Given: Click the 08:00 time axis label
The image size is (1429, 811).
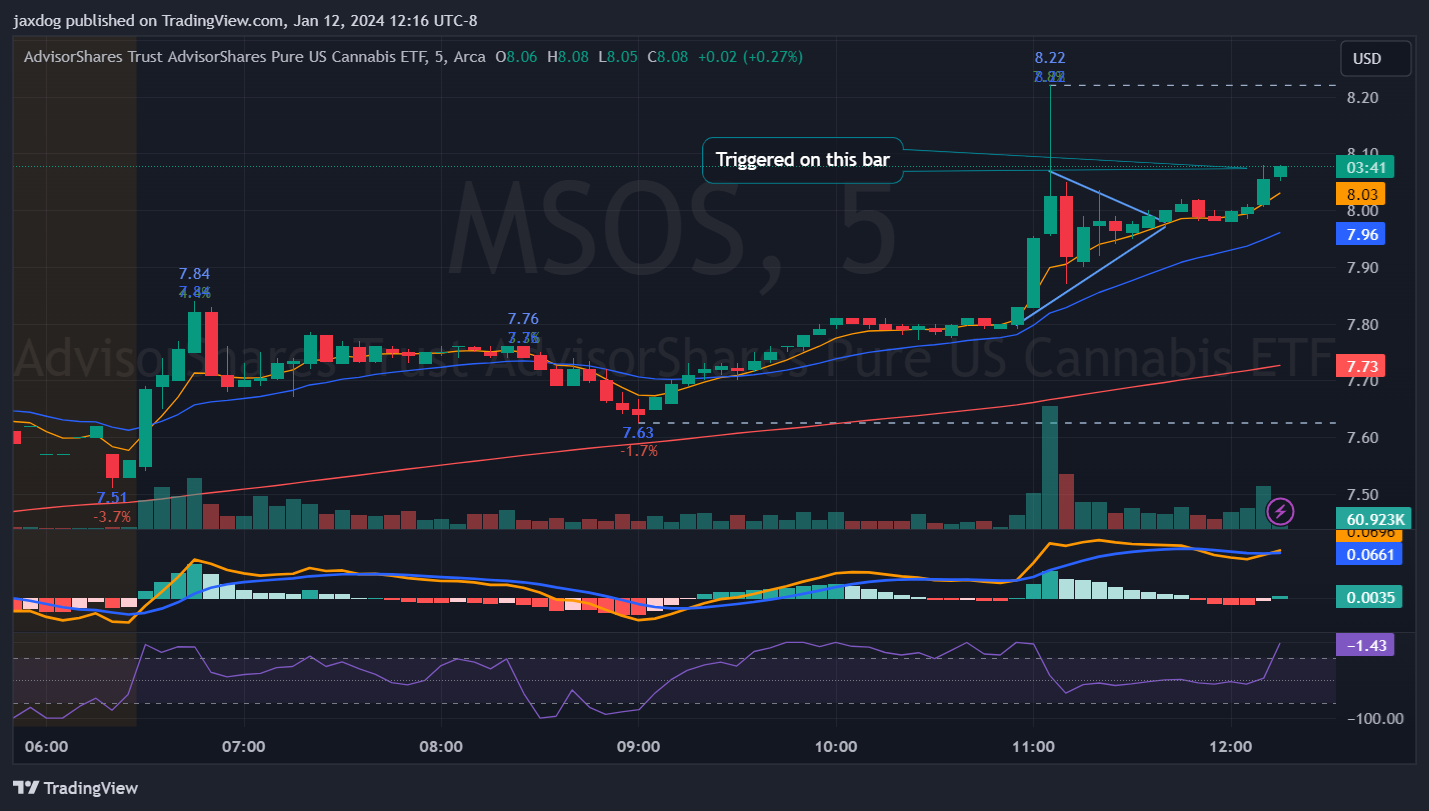Looking at the screenshot, I should [x=441, y=747].
